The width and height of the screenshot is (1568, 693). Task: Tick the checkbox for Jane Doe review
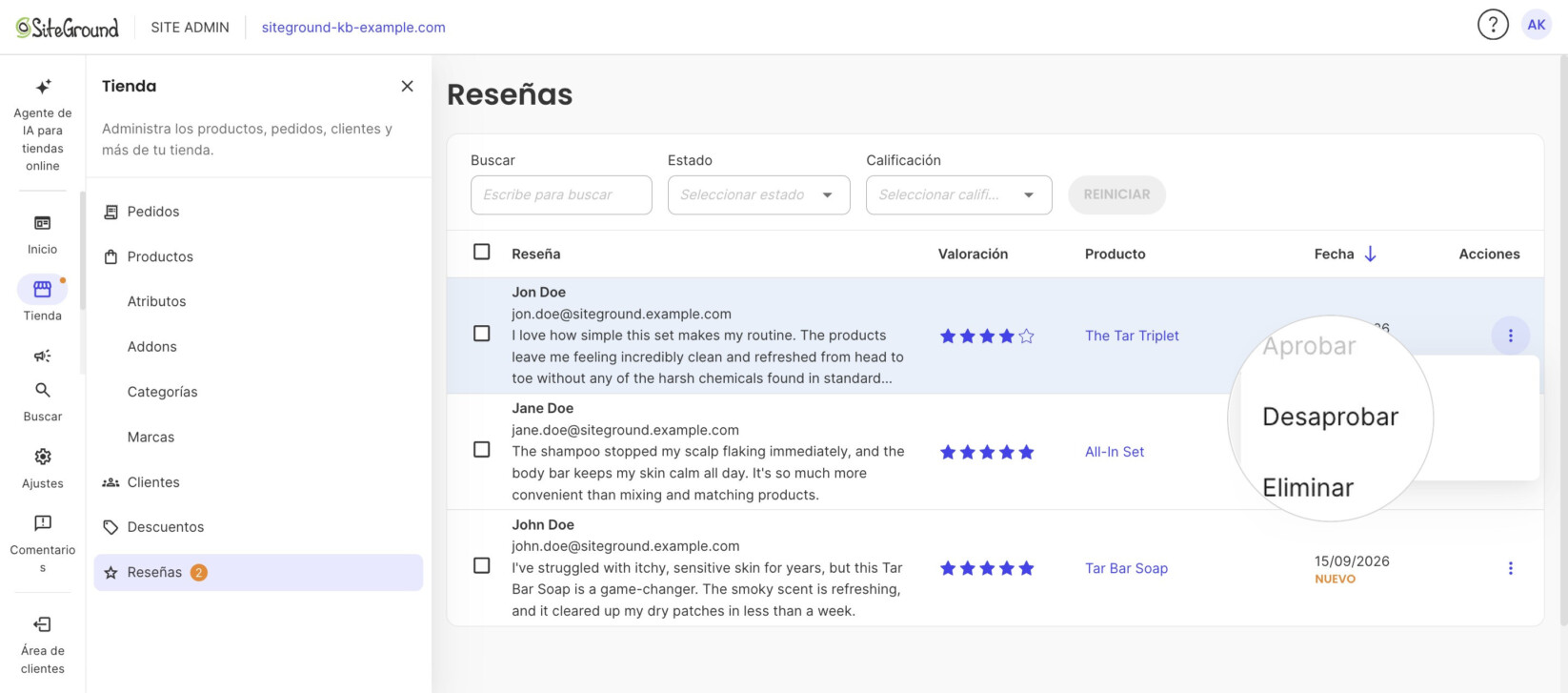(x=482, y=449)
